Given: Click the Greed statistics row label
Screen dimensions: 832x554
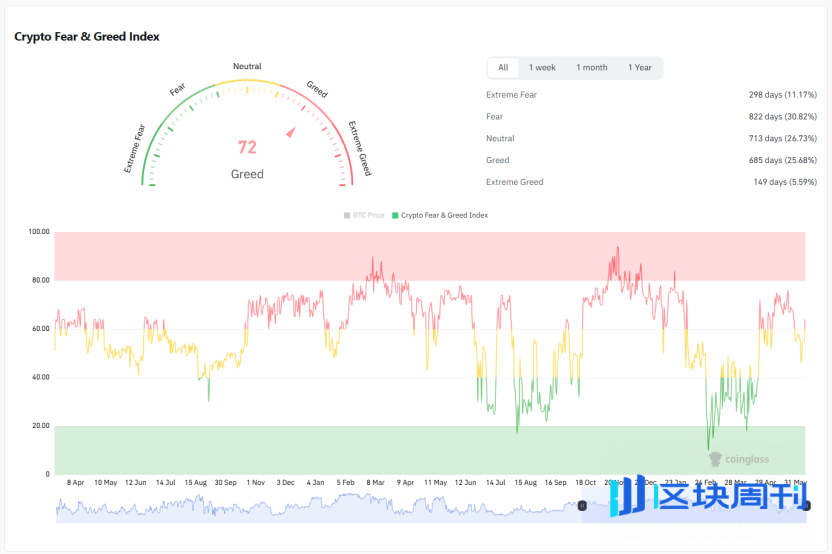Looking at the screenshot, I should click(x=498, y=160).
